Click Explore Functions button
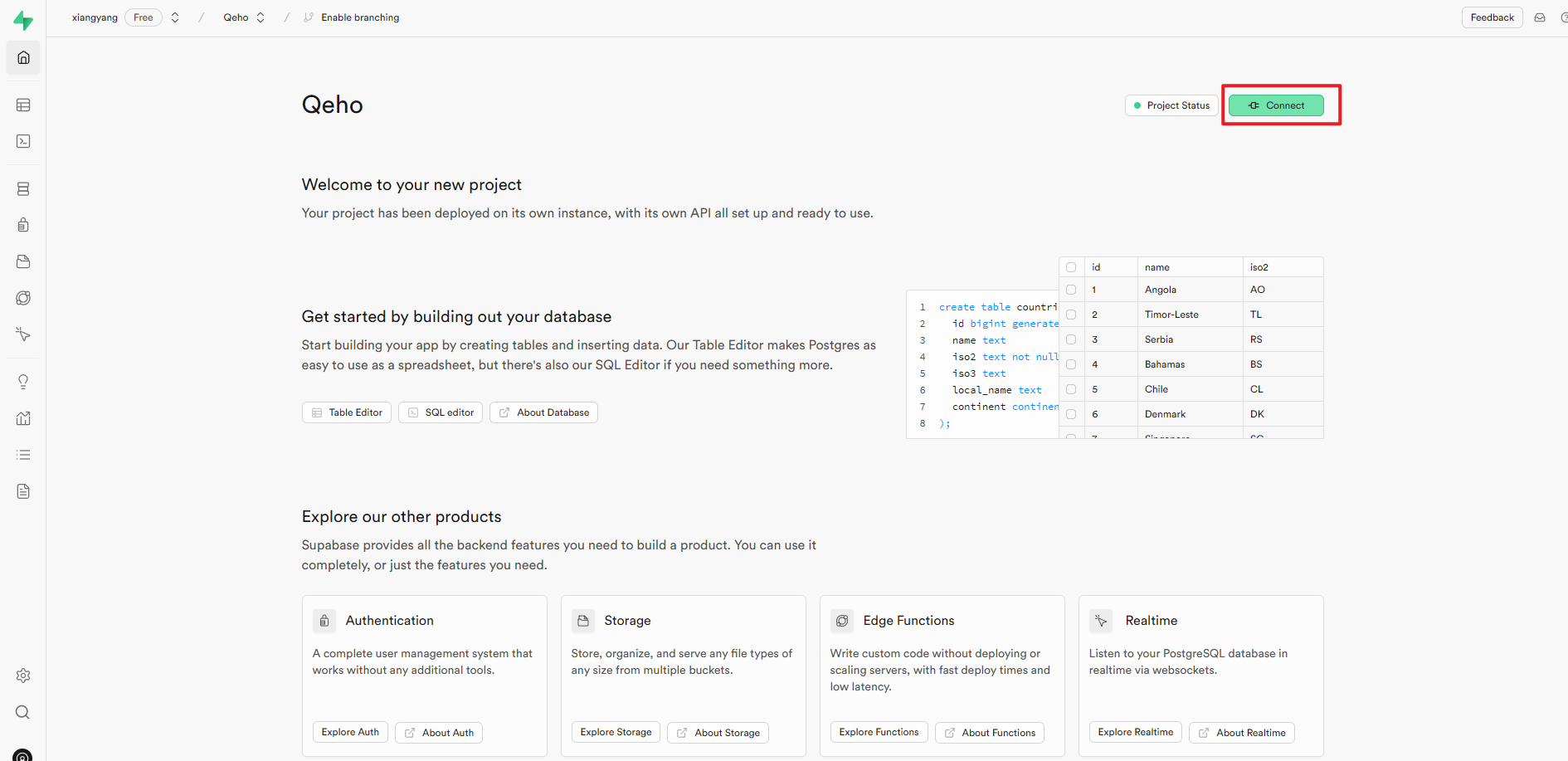 pyautogui.click(x=879, y=732)
